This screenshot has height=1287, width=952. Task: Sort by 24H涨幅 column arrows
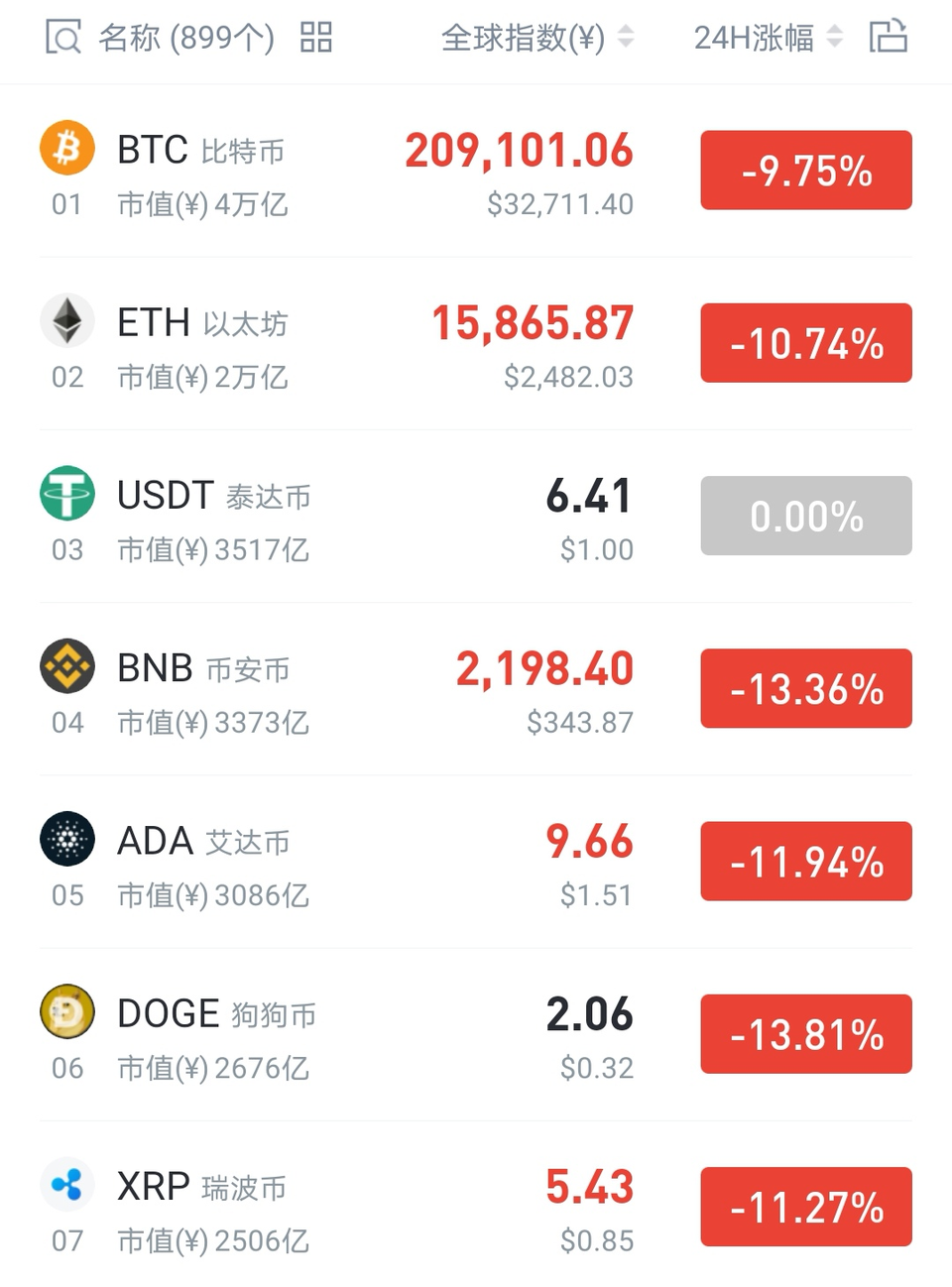point(835,38)
